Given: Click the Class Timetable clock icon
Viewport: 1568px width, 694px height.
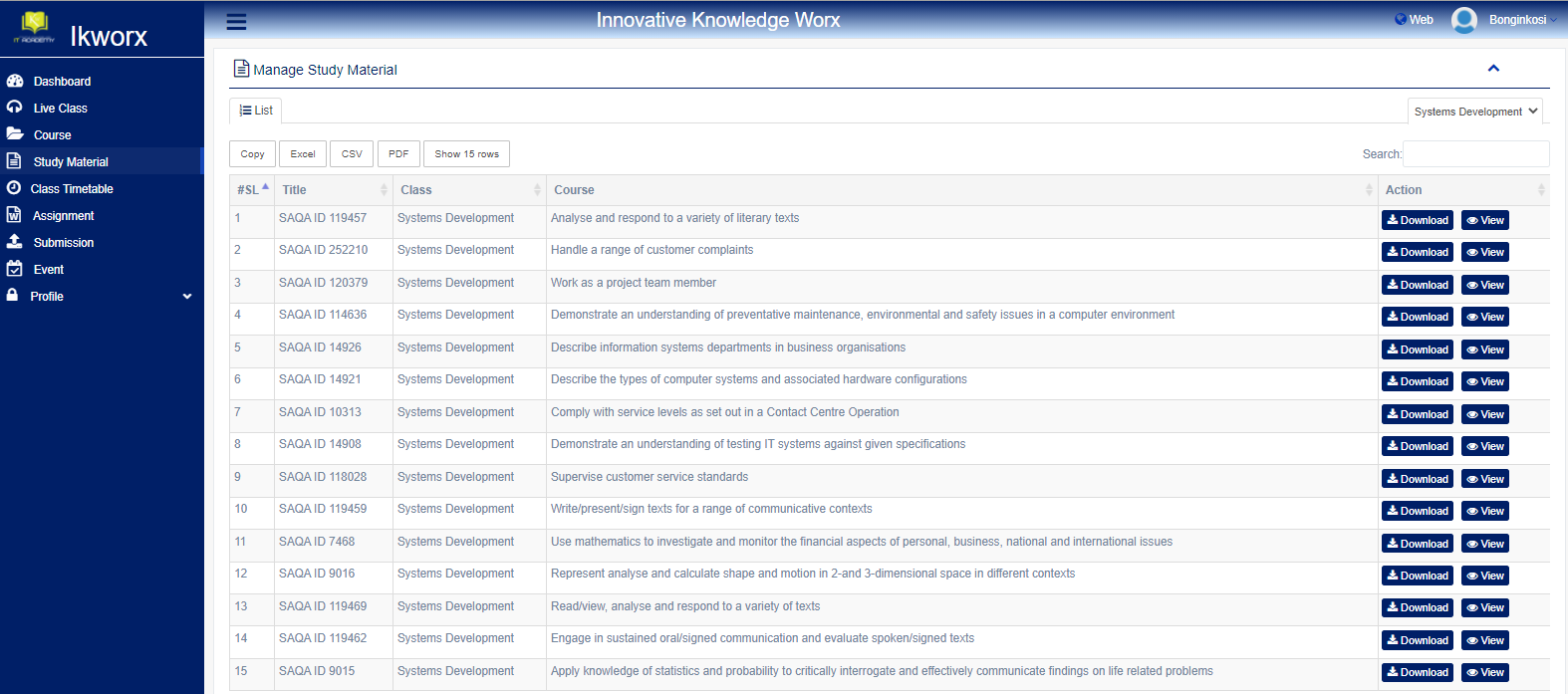Looking at the screenshot, I should point(14,188).
